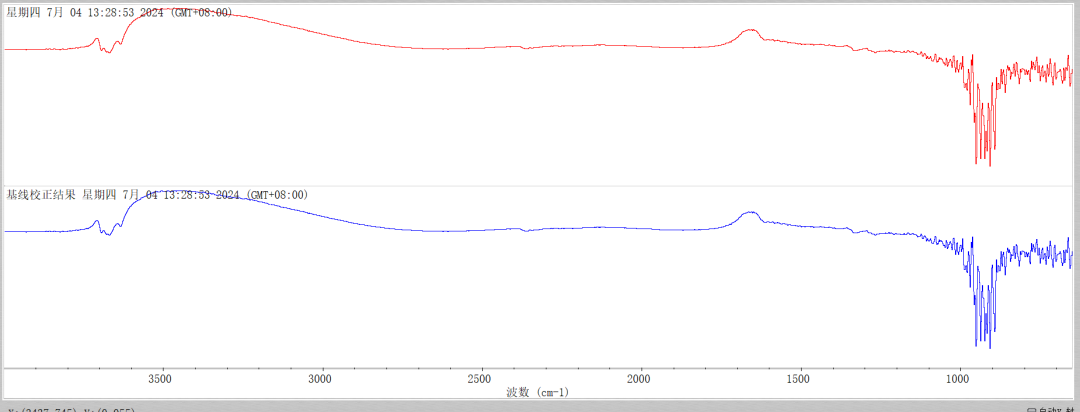
Task: Click the 1000 tick on wavenumber axis
Action: [958, 379]
